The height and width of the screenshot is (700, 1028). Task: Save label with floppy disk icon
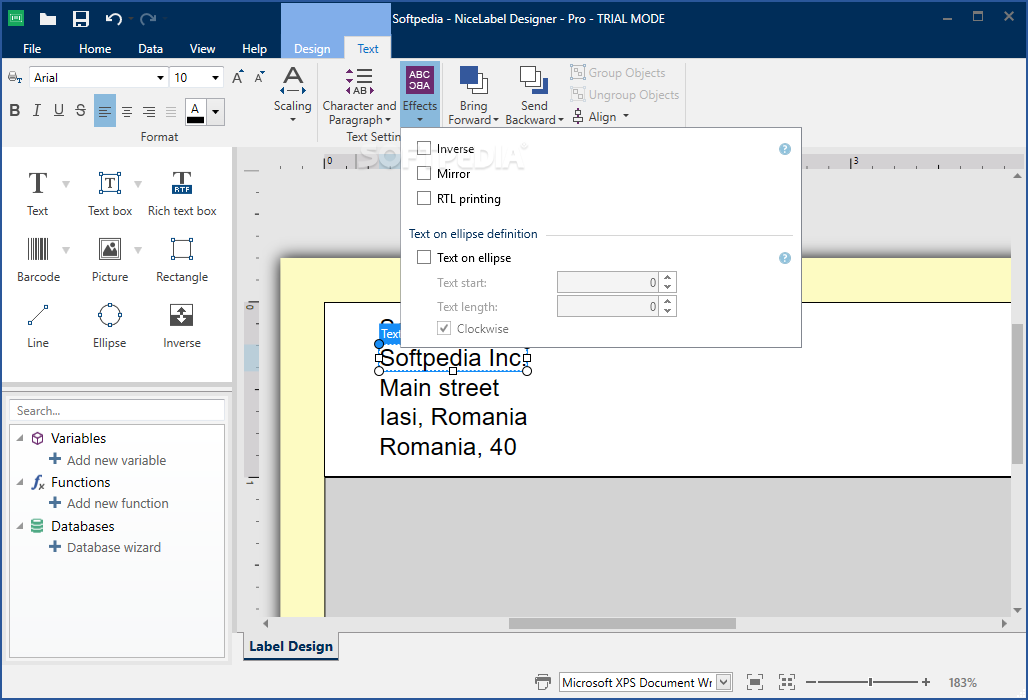tap(81, 19)
